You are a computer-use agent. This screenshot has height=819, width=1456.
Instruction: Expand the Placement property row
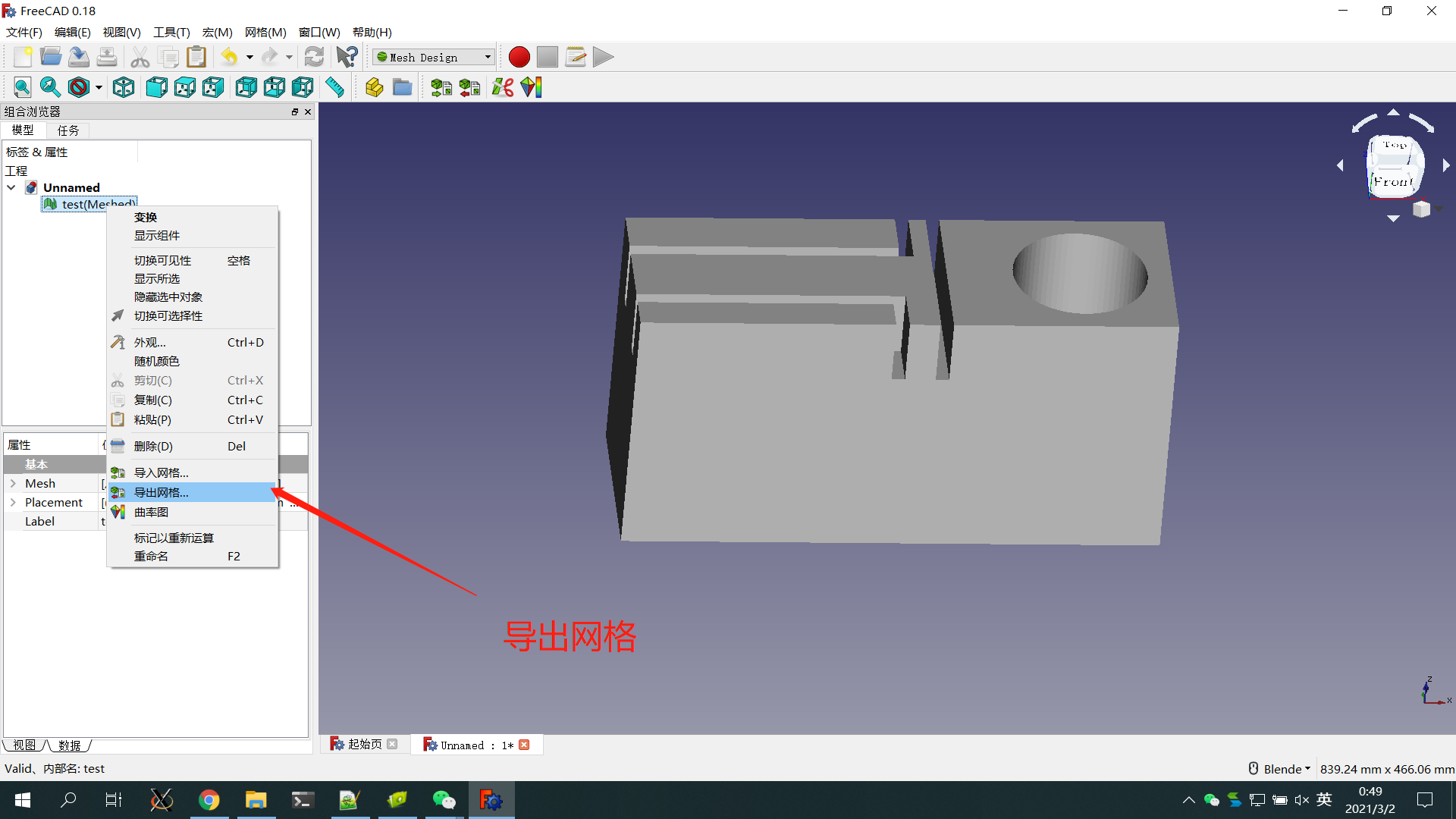tap(13, 502)
